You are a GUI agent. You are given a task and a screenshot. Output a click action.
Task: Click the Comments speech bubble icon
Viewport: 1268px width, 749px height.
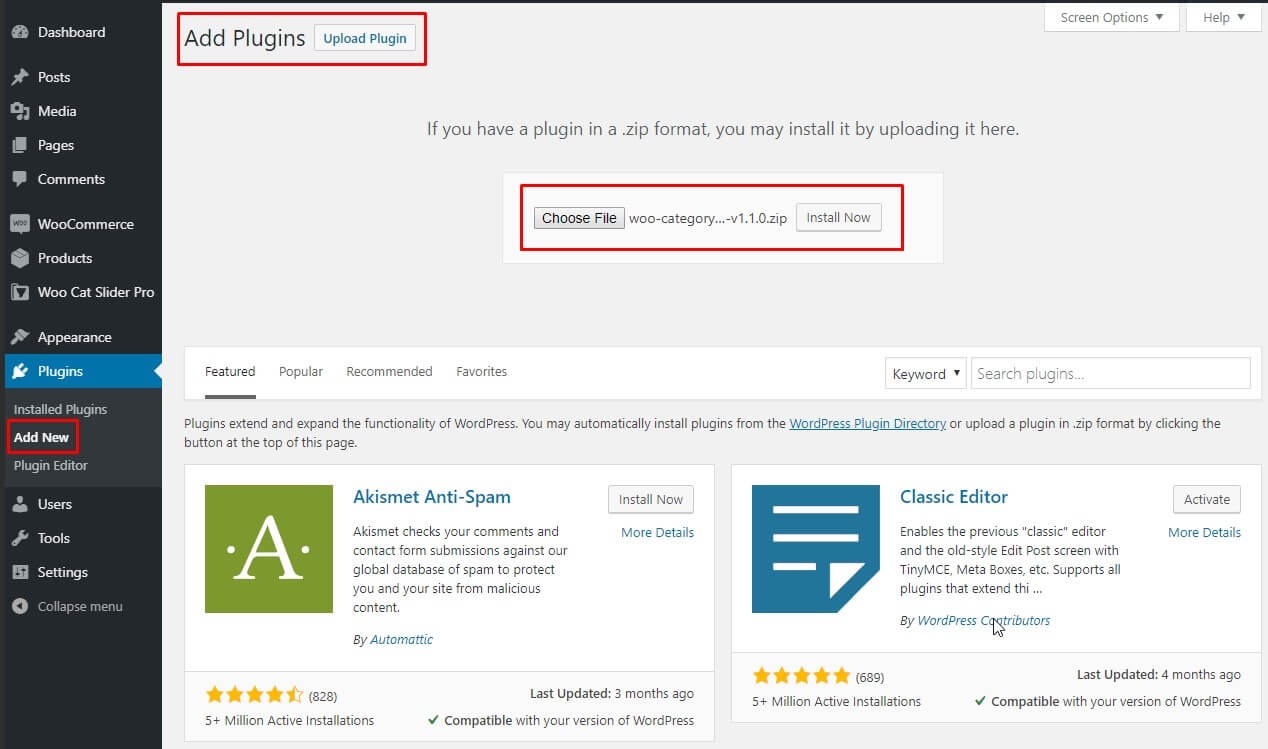[x=19, y=179]
